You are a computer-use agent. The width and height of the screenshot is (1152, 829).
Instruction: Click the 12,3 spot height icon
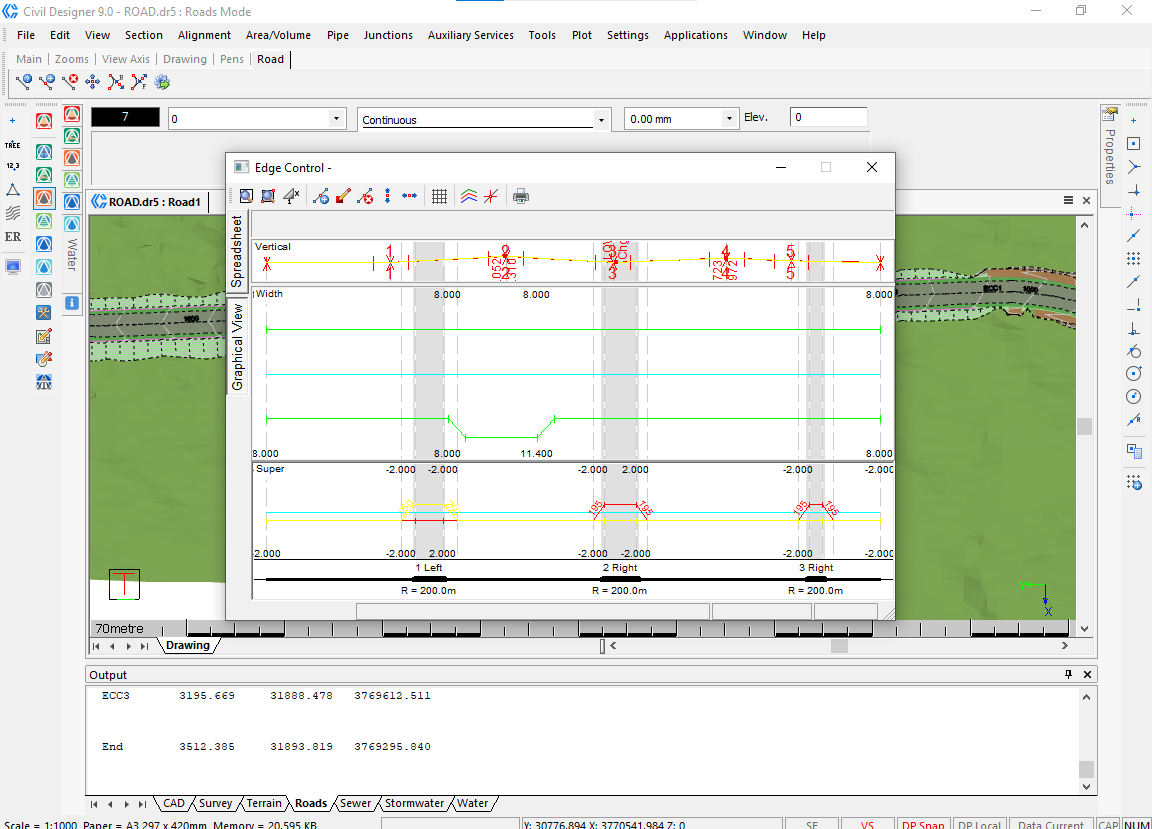click(x=12, y=166)
